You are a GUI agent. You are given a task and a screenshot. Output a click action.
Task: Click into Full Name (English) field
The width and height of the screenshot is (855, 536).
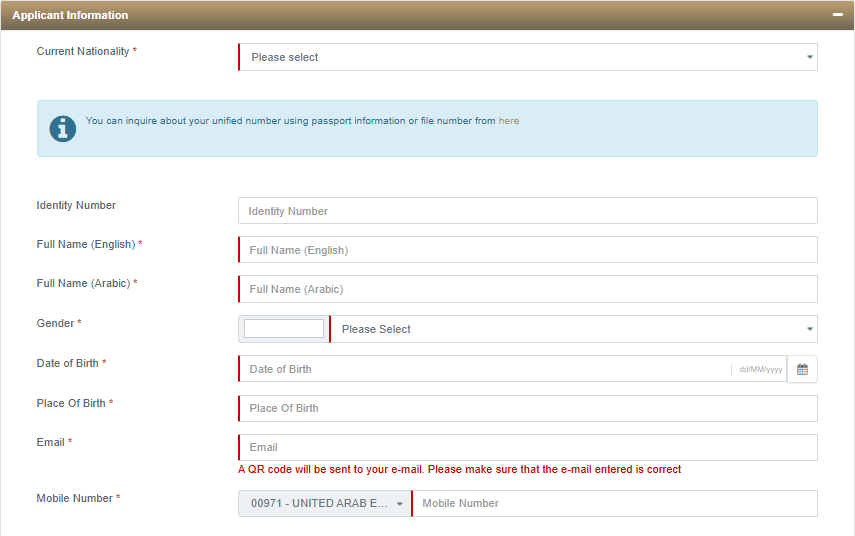[x=528, y=250]
